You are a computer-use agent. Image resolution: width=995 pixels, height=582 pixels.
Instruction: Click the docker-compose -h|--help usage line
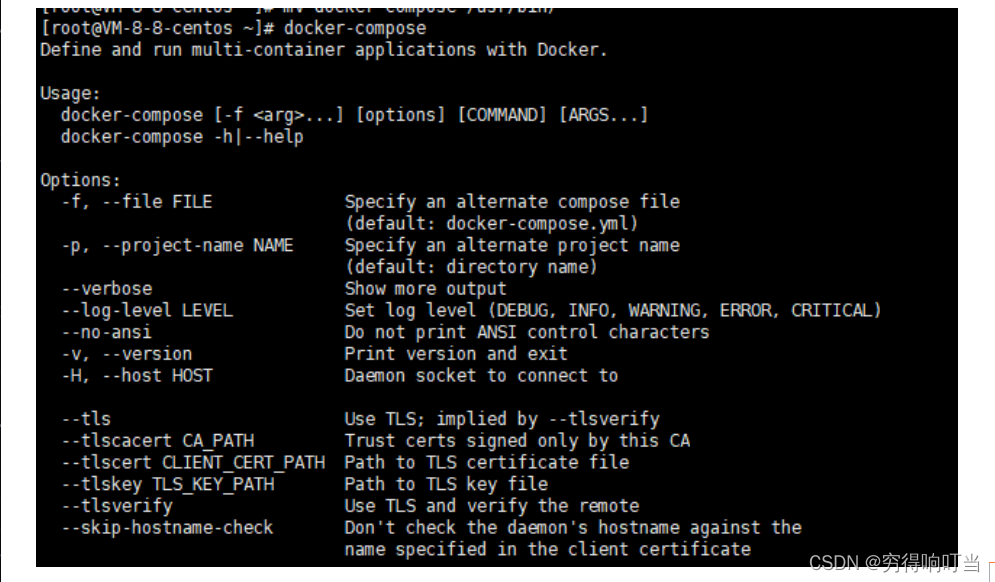[182, 137]
